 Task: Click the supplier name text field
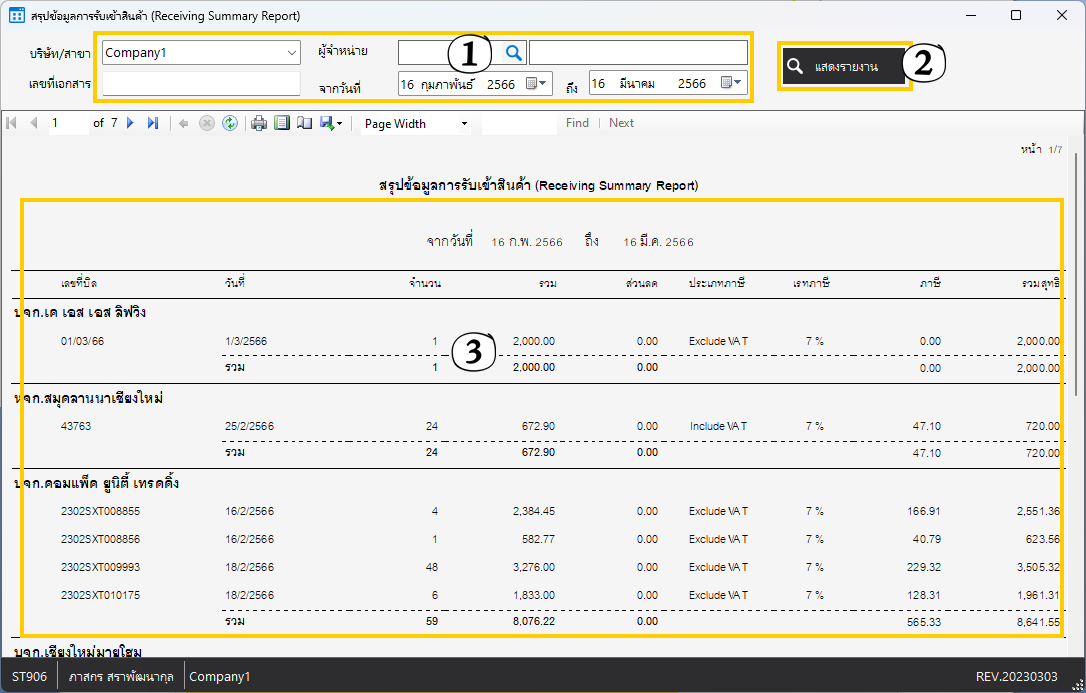pos(638,52)
